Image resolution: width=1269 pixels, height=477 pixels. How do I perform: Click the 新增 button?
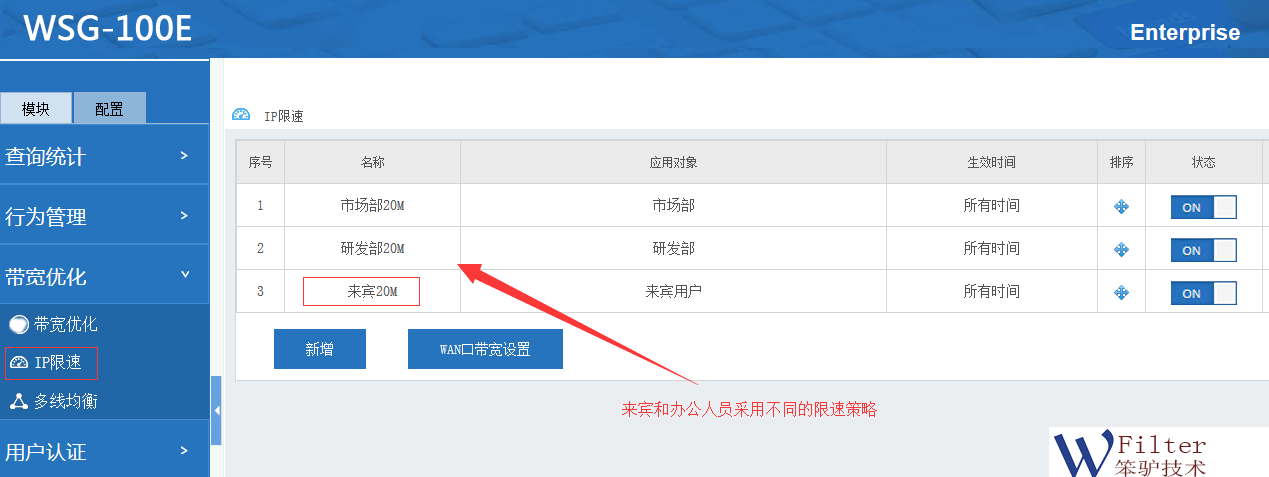coord(320,349)
